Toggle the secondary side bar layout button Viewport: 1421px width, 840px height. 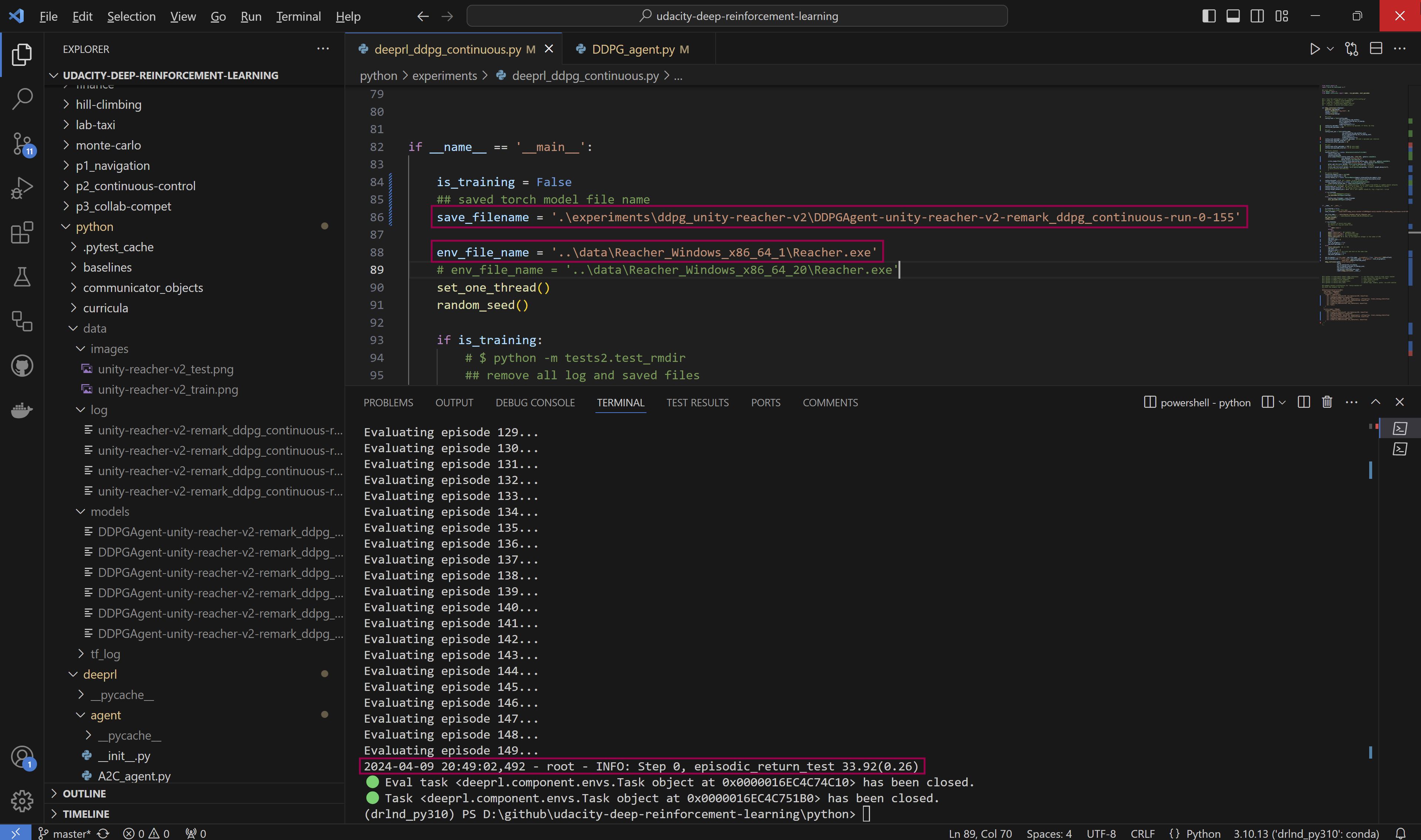pos(1257,16)
